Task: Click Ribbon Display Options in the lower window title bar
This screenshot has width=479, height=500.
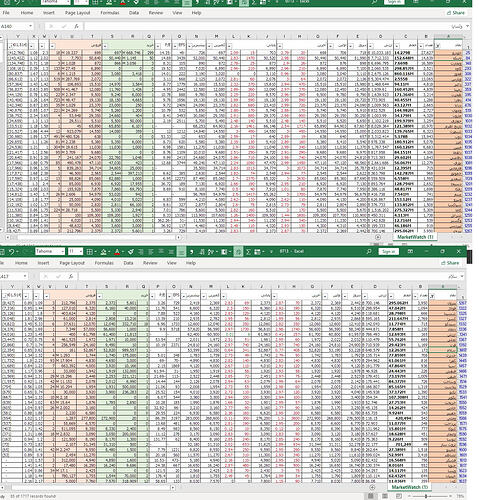Action: pos(410,251)
